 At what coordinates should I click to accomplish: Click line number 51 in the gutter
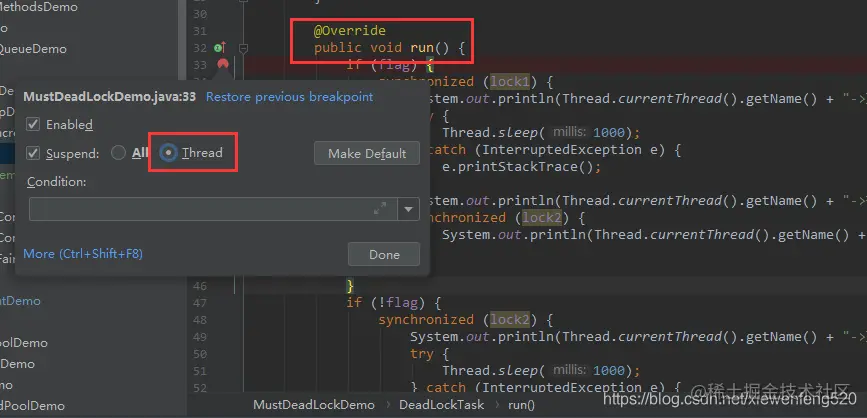[200, 371]
